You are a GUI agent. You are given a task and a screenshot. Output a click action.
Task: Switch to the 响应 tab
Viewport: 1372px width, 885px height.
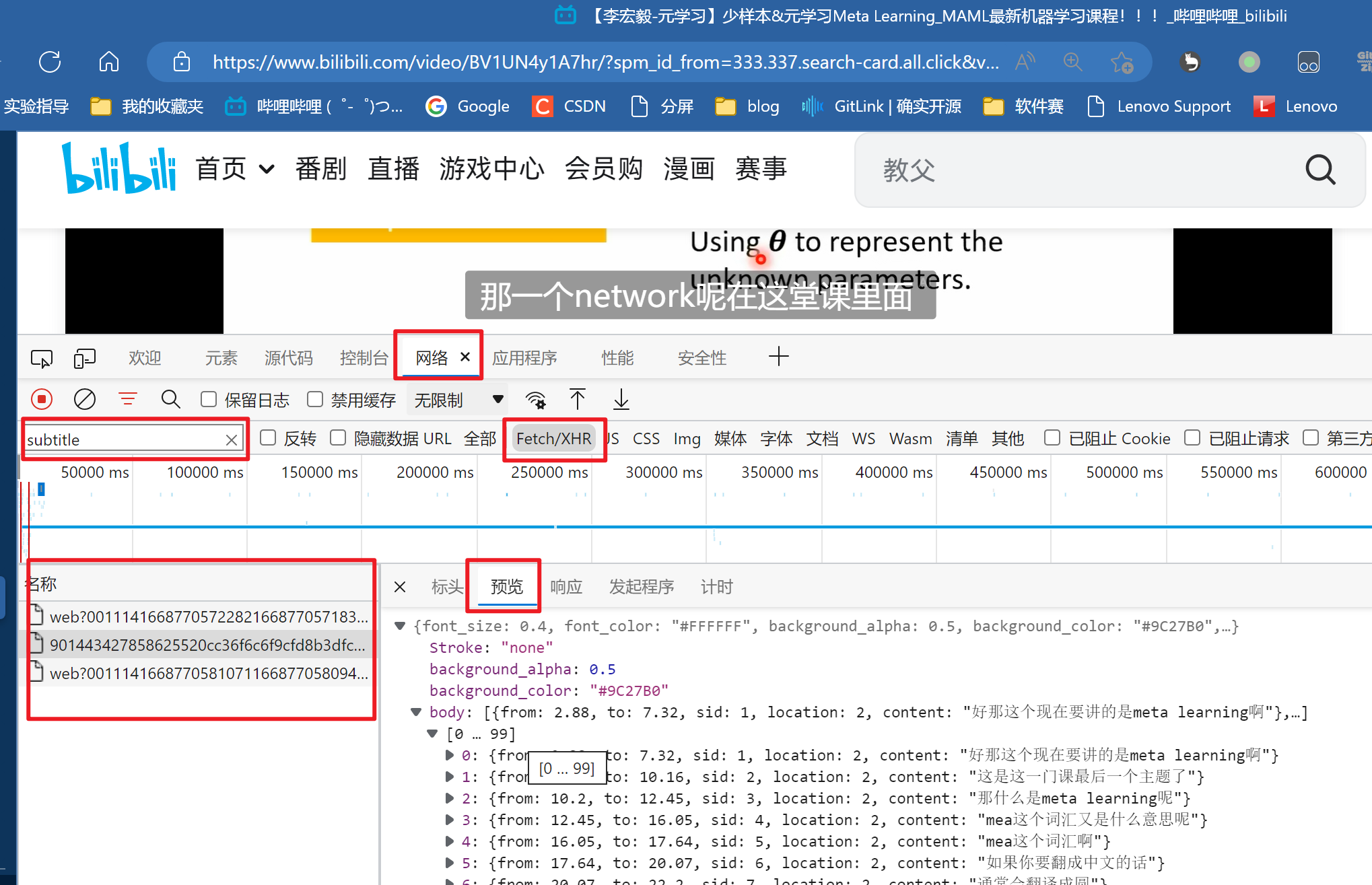tap(565, 587)
